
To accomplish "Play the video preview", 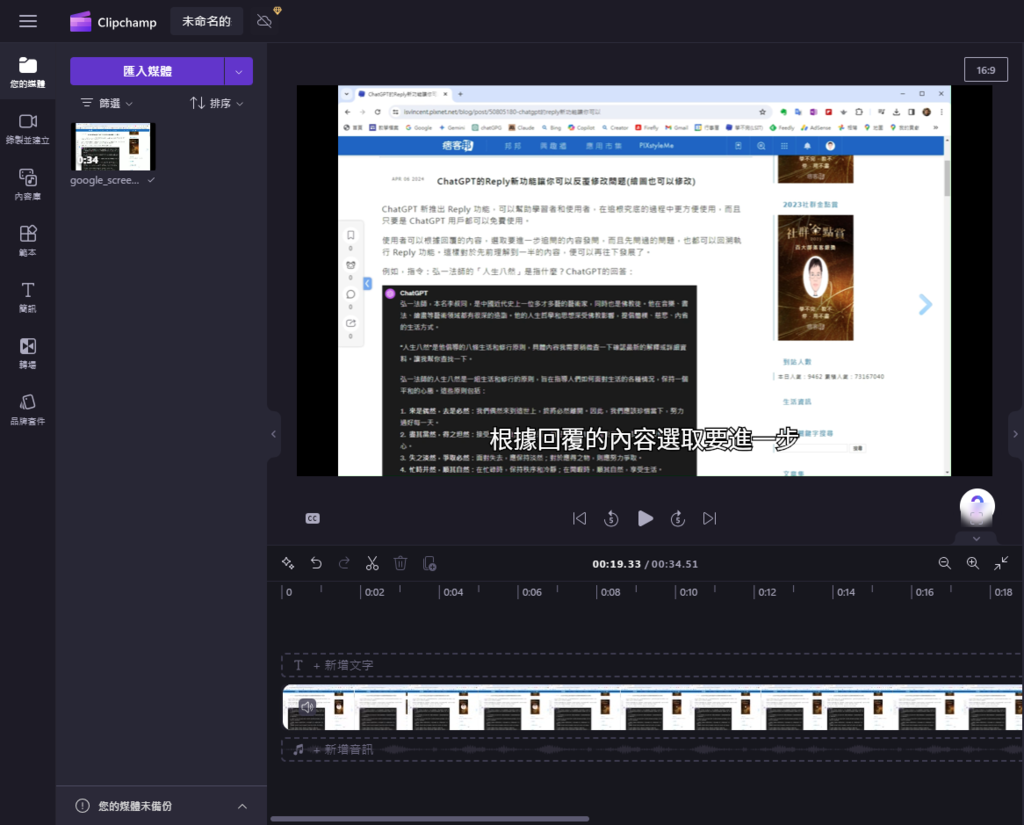I will tap(645, 518).
